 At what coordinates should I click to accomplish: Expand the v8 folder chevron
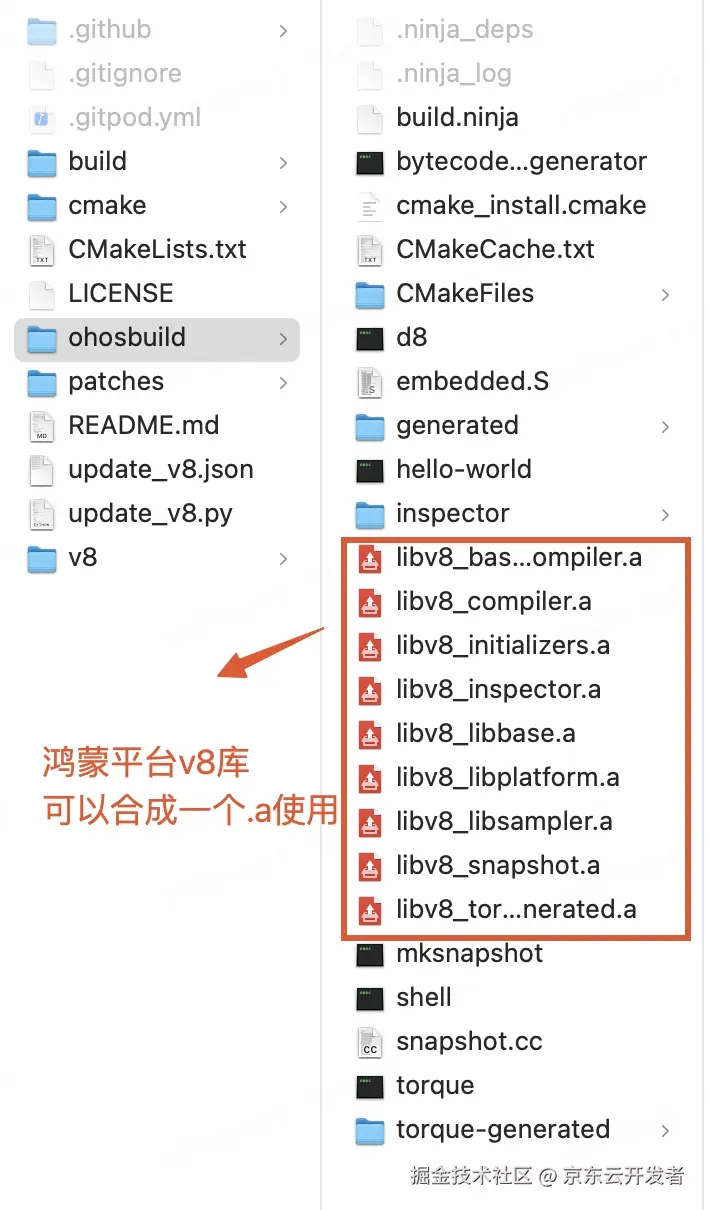pos(284,558)
